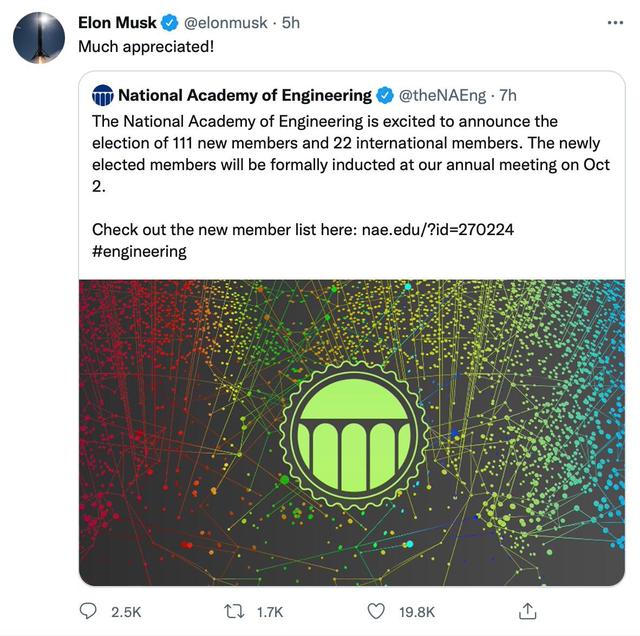Click National Academy of Engineering's verified badge
The width and height of the screenshot is (640, 636).
point(385,96)
